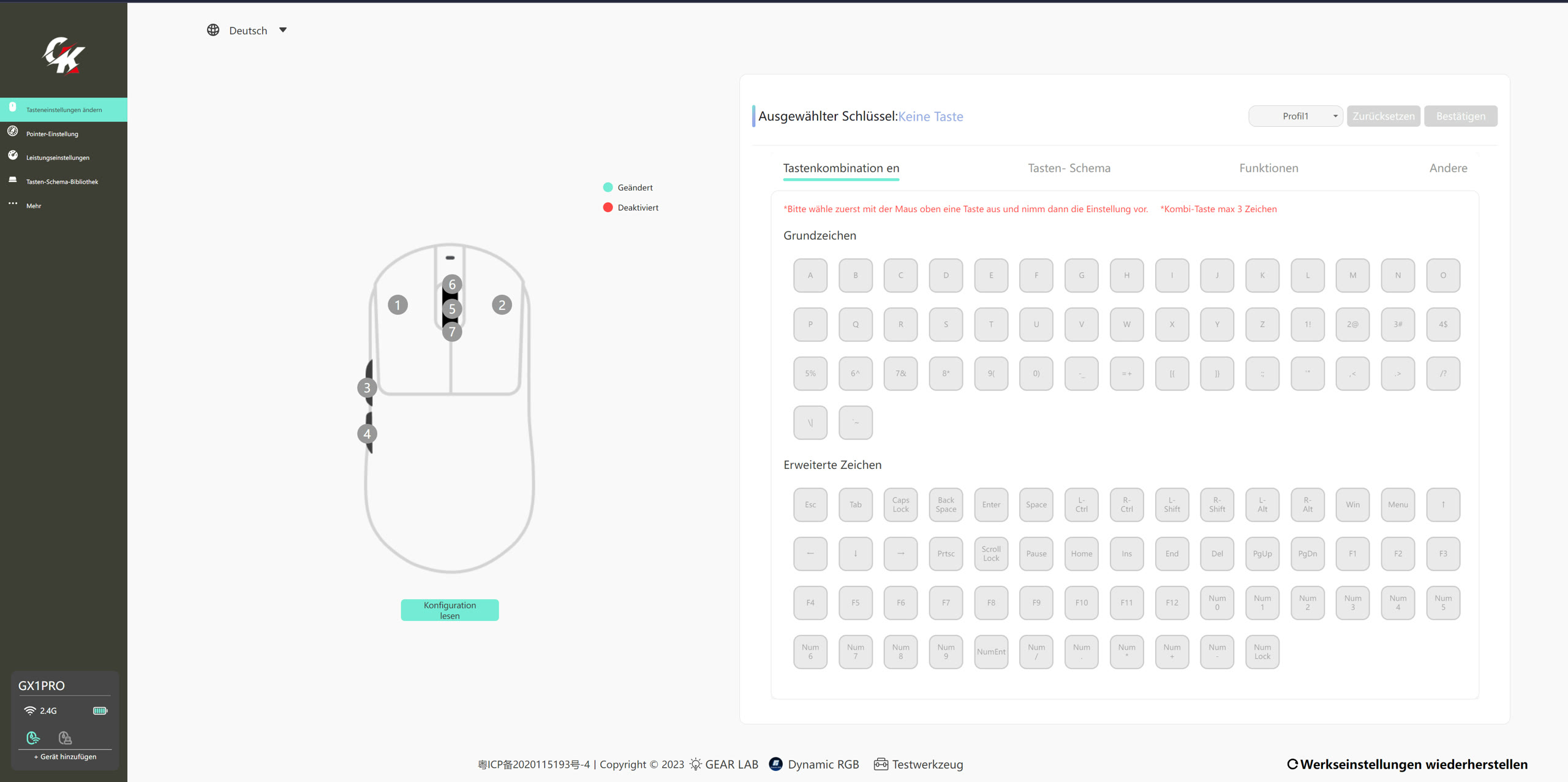Switch to the Tasten- Schema tab
This screenshot has height=782, width=1568.
point(1069,168)
